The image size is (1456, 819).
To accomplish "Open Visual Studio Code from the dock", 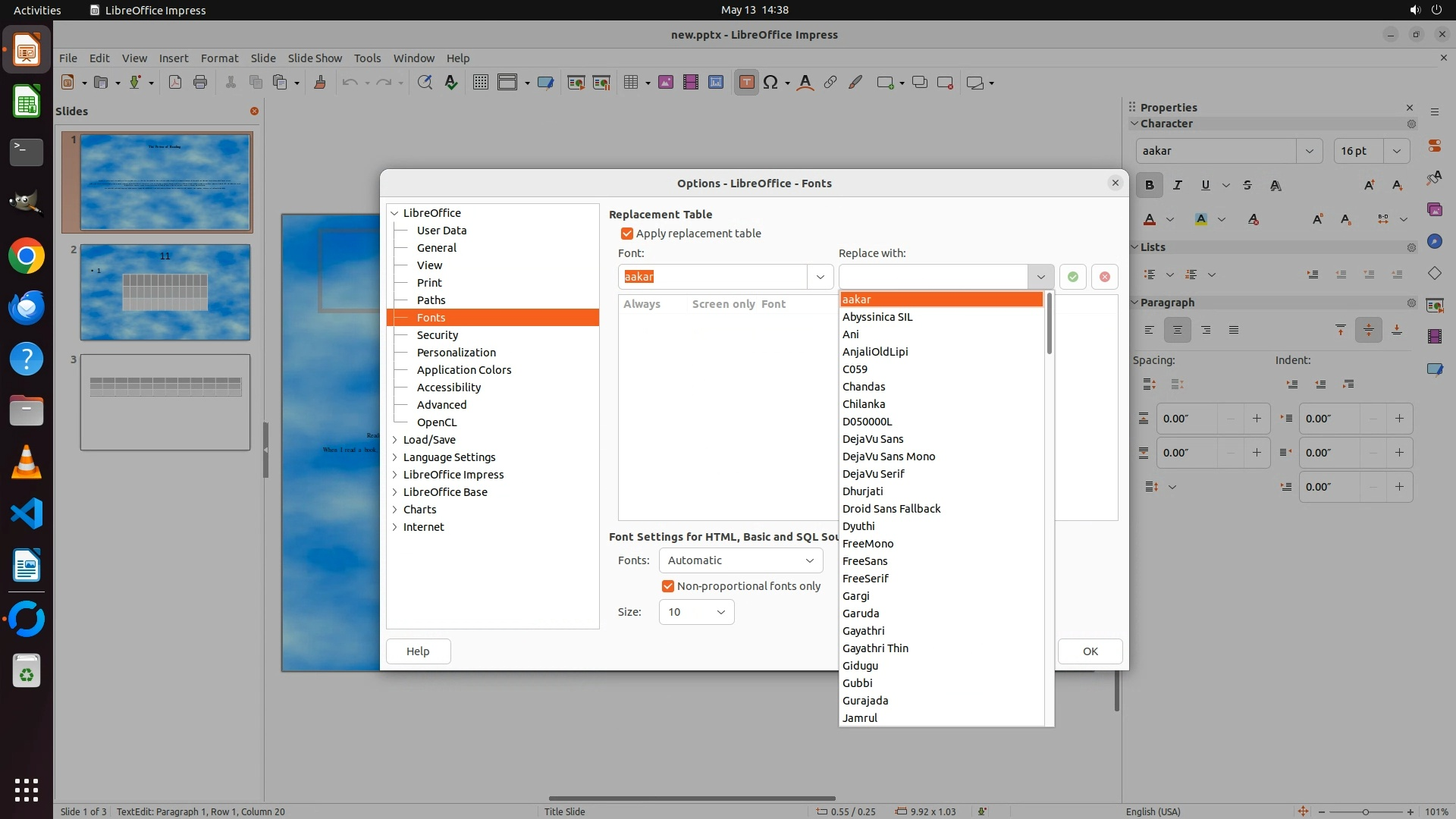I will click(x=27, y=514).
